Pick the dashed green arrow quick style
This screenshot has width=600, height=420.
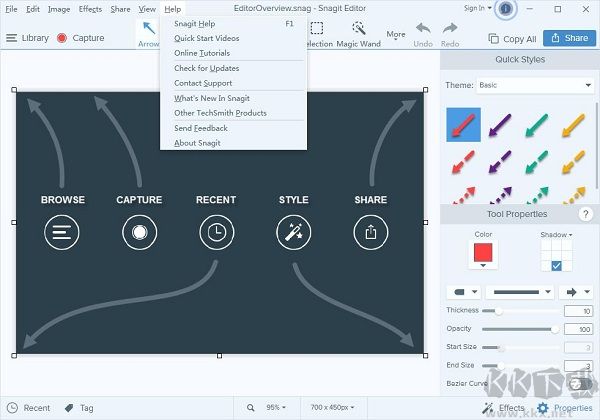536,161
